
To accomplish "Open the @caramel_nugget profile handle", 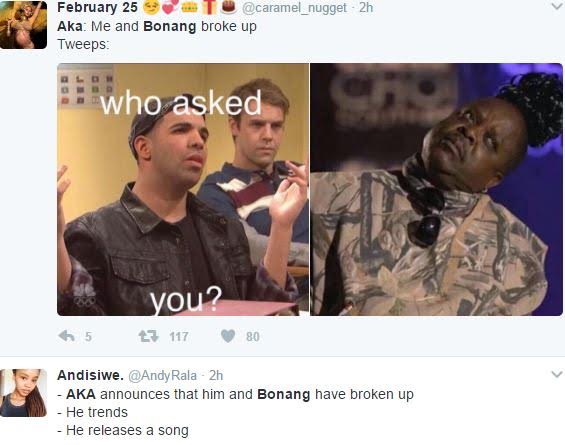I will (294, 8).
